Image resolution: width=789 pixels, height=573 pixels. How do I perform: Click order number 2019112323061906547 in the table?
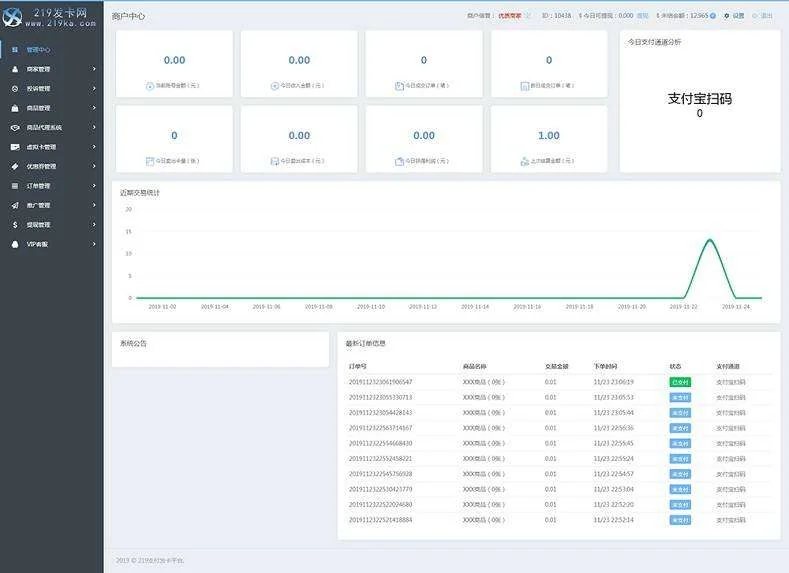pyautogui.click(x=380, y=382)
